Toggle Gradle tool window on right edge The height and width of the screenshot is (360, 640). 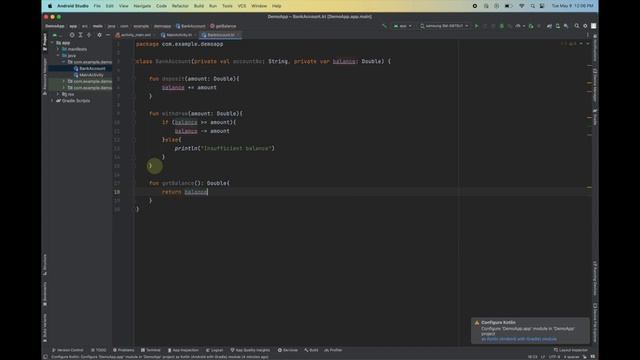595,118
